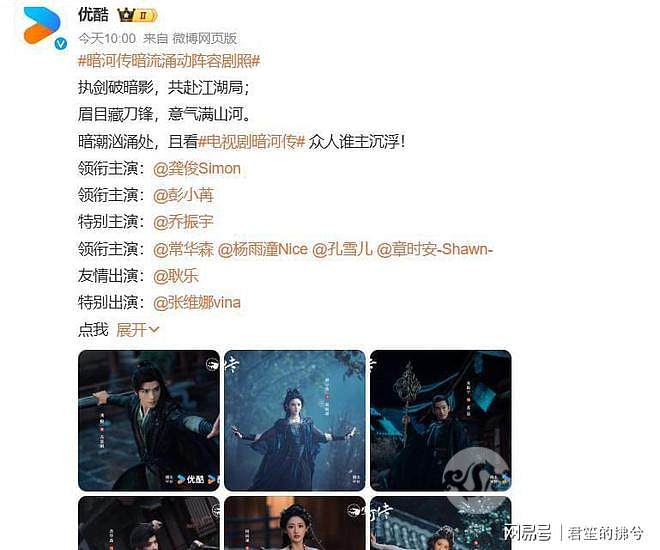This screenshot has width=660, height=550.
Task: Open mention @耿乐
Action: click(176, 276)
